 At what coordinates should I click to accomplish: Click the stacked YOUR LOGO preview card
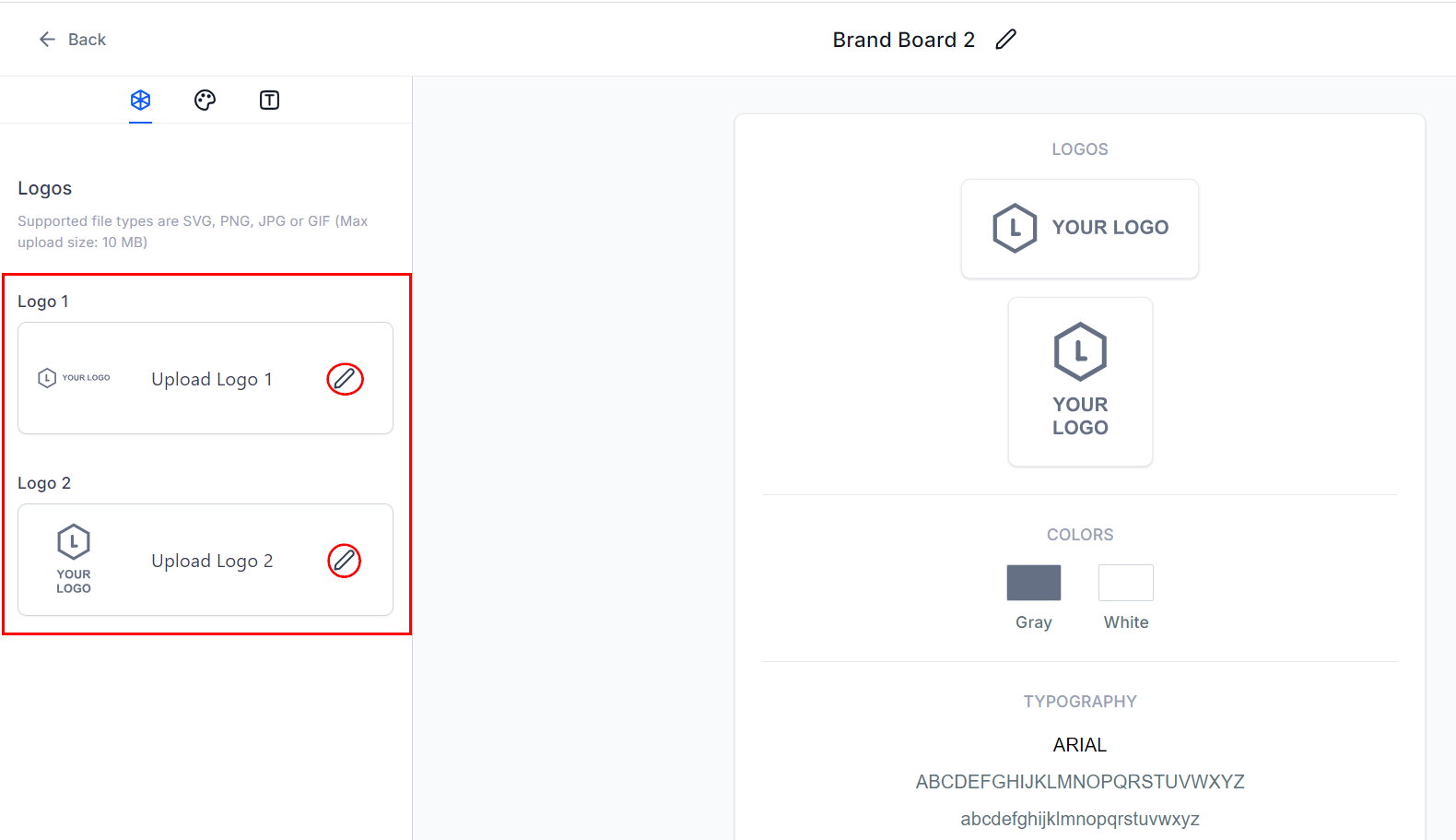pyautogui.click(x=1079, y=381)
